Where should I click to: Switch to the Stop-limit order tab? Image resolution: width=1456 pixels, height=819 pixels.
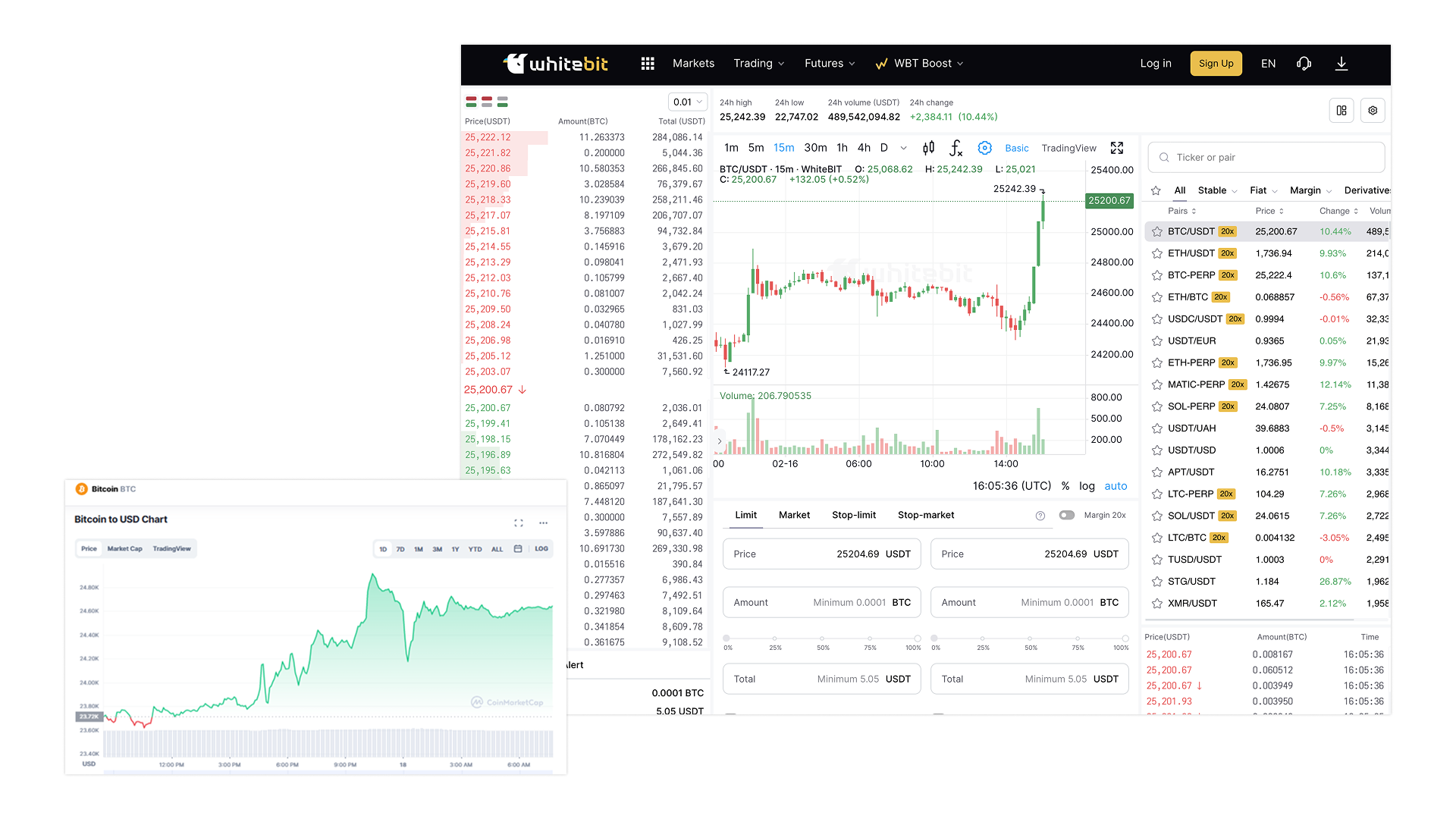click(854, 515)
